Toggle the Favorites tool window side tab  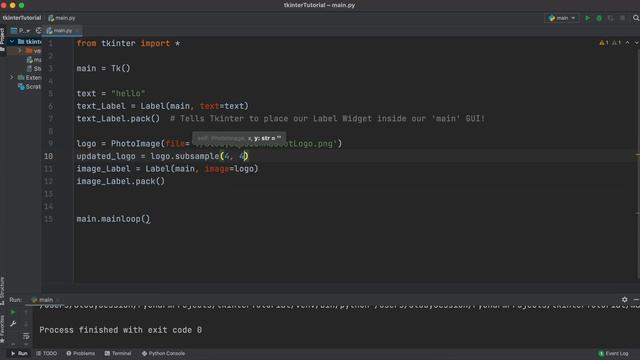pos(2,329)
